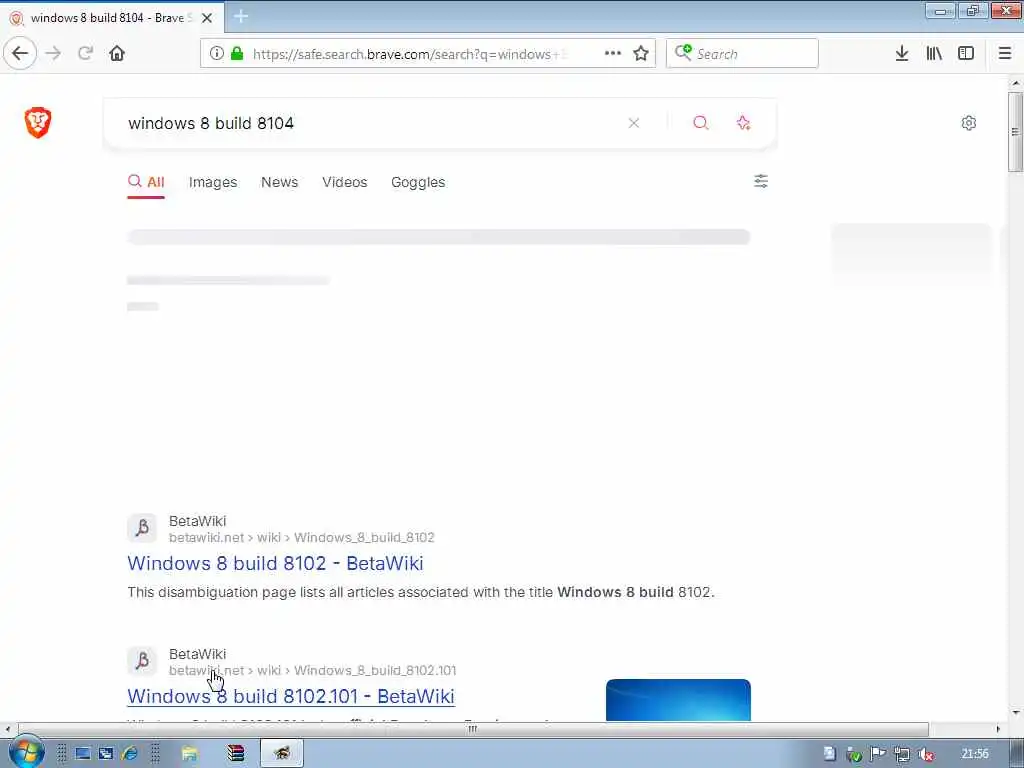The image size is (1024, 768).
Task: Open Brave AI answer sparkle icon
Action: point(743,123)
